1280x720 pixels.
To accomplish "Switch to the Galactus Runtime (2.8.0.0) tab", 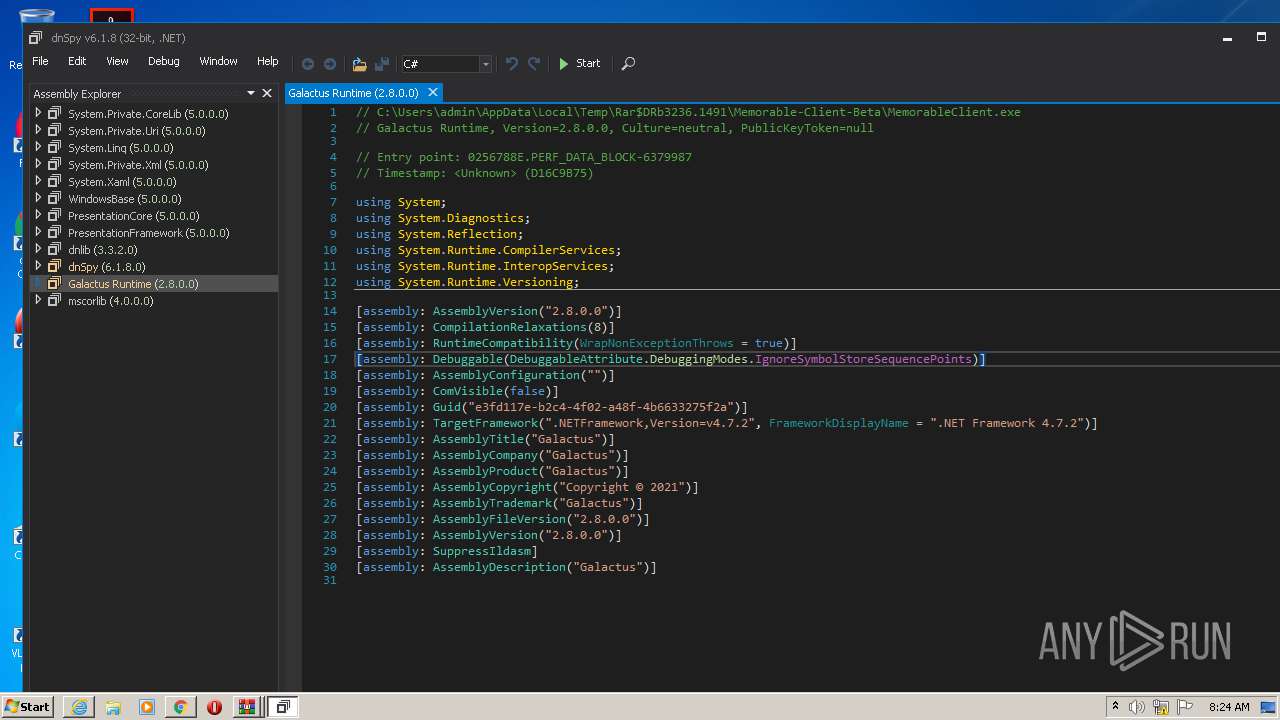I will pos(353,93).
